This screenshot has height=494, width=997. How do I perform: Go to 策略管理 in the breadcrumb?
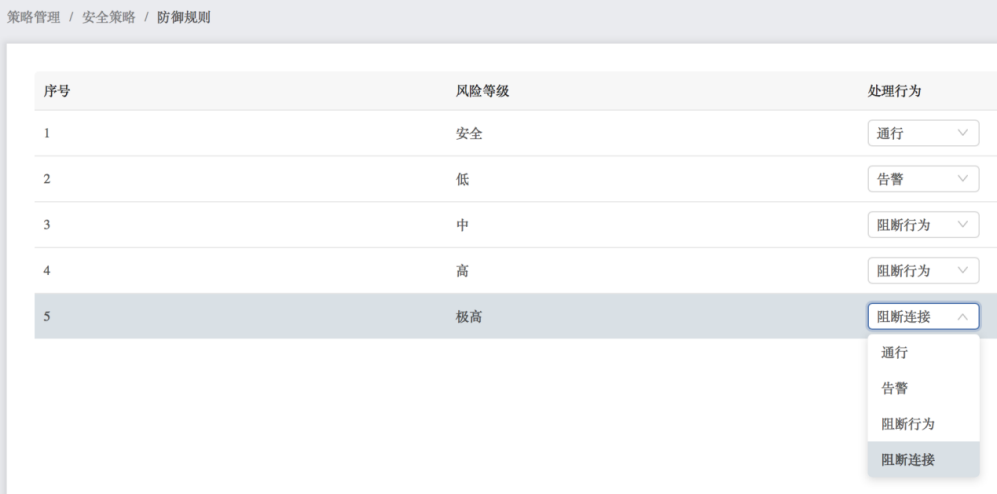click(33, 17)
